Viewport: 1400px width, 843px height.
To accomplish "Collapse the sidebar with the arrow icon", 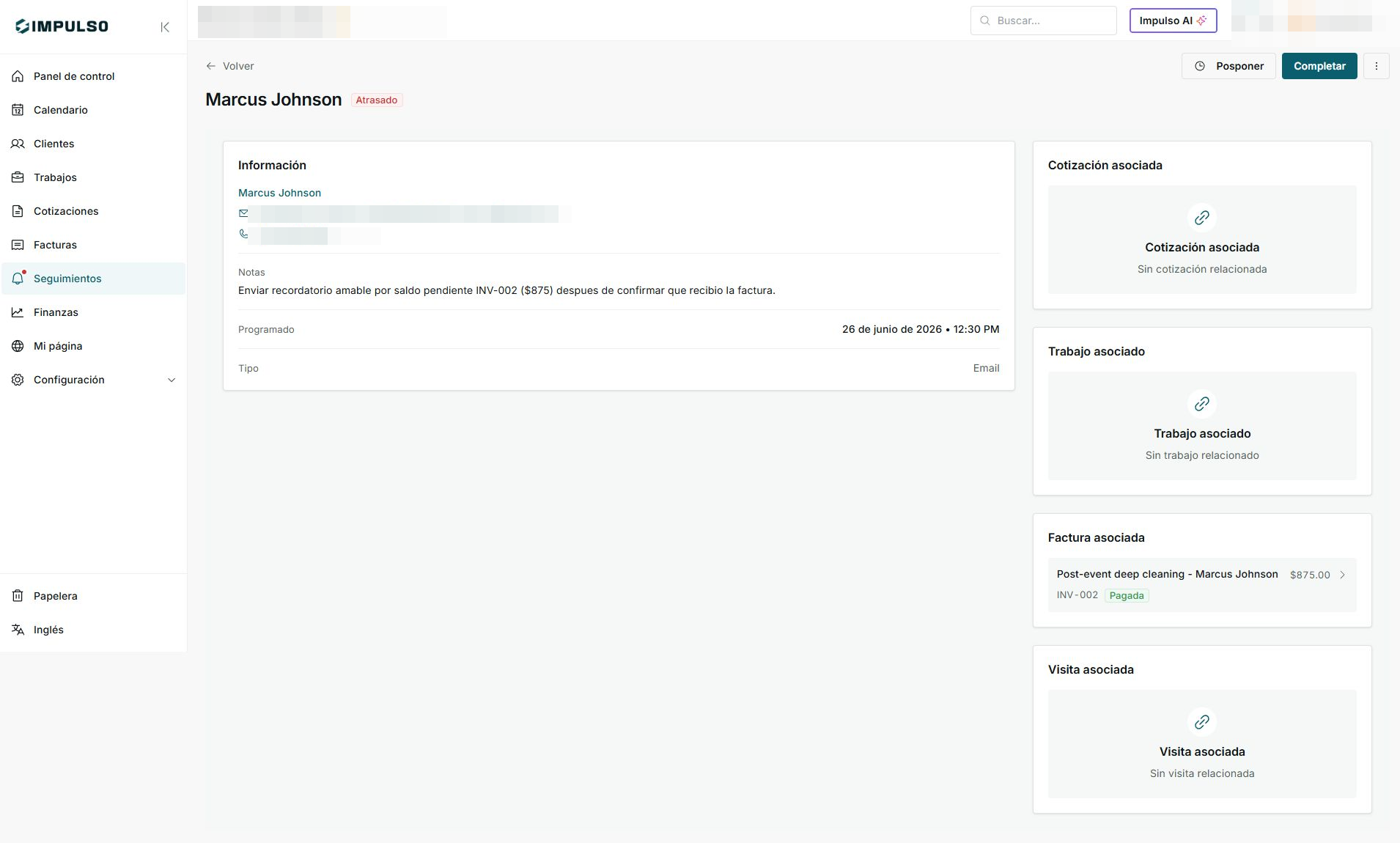I will pos(165,27).
